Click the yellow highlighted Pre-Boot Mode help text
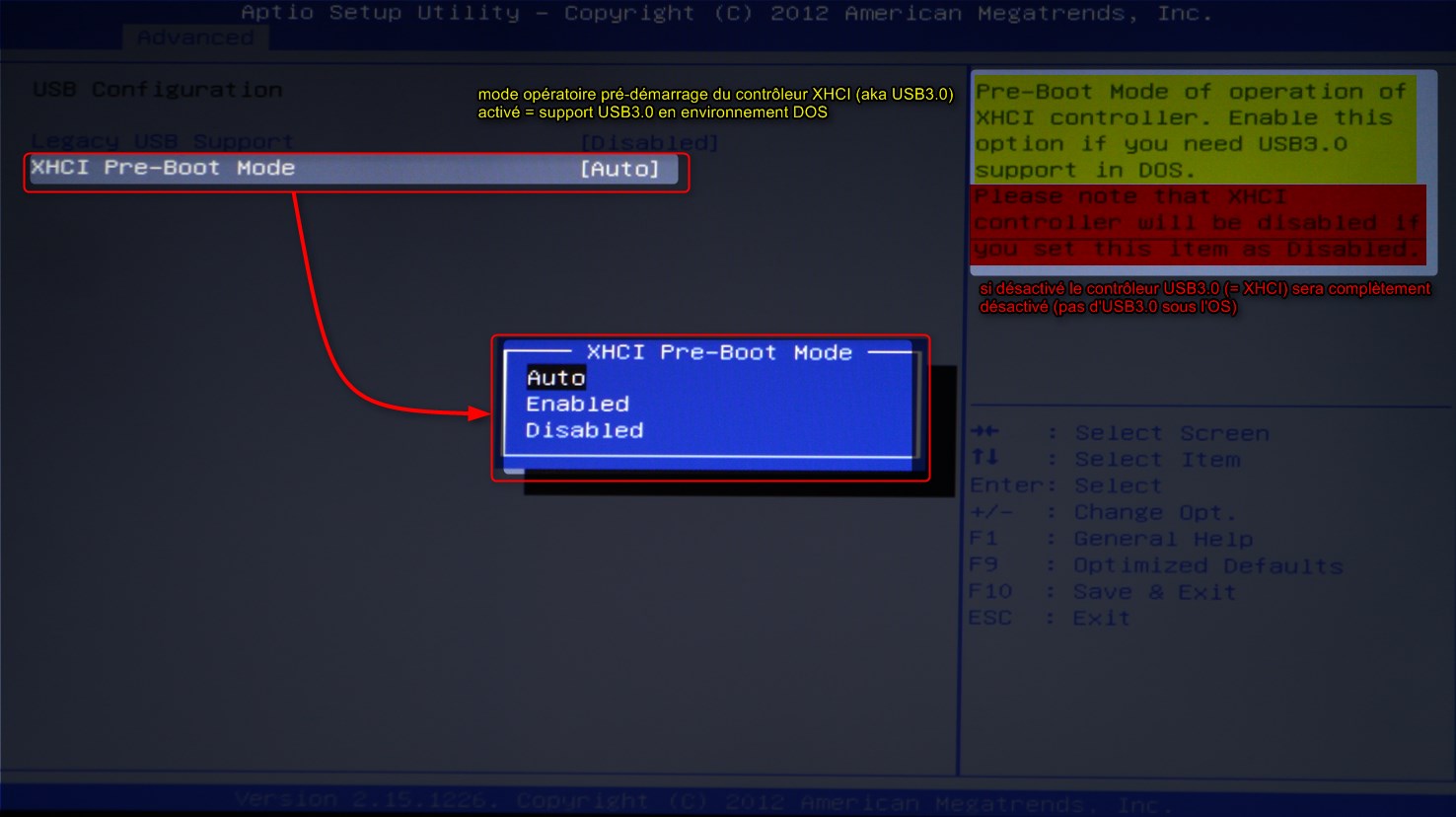The height and width of the screenshot is (817, 1456). click(x=1194, y=130)
